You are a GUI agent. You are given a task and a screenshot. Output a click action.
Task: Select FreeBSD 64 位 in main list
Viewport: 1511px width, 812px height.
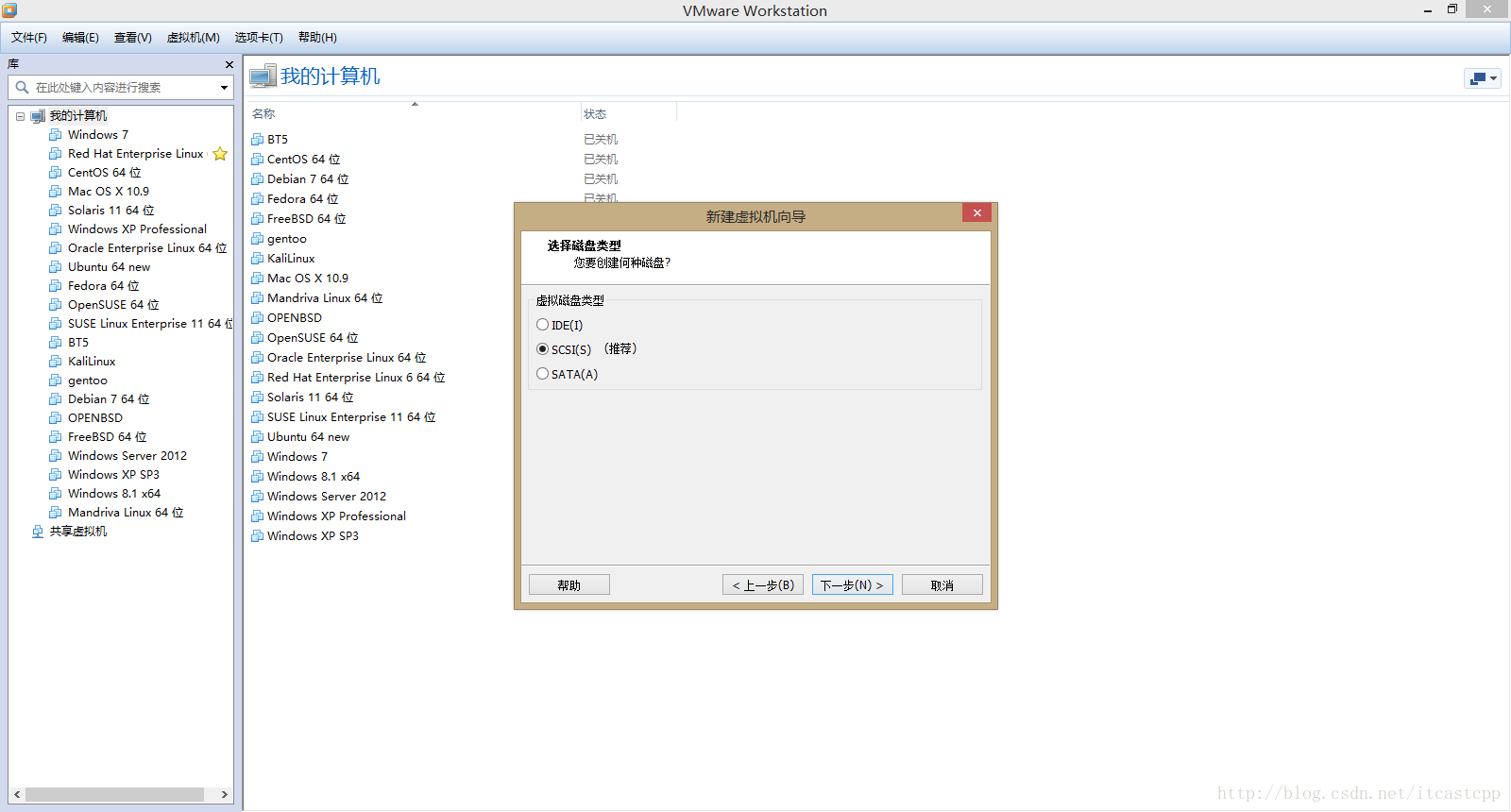pos(307,219)
